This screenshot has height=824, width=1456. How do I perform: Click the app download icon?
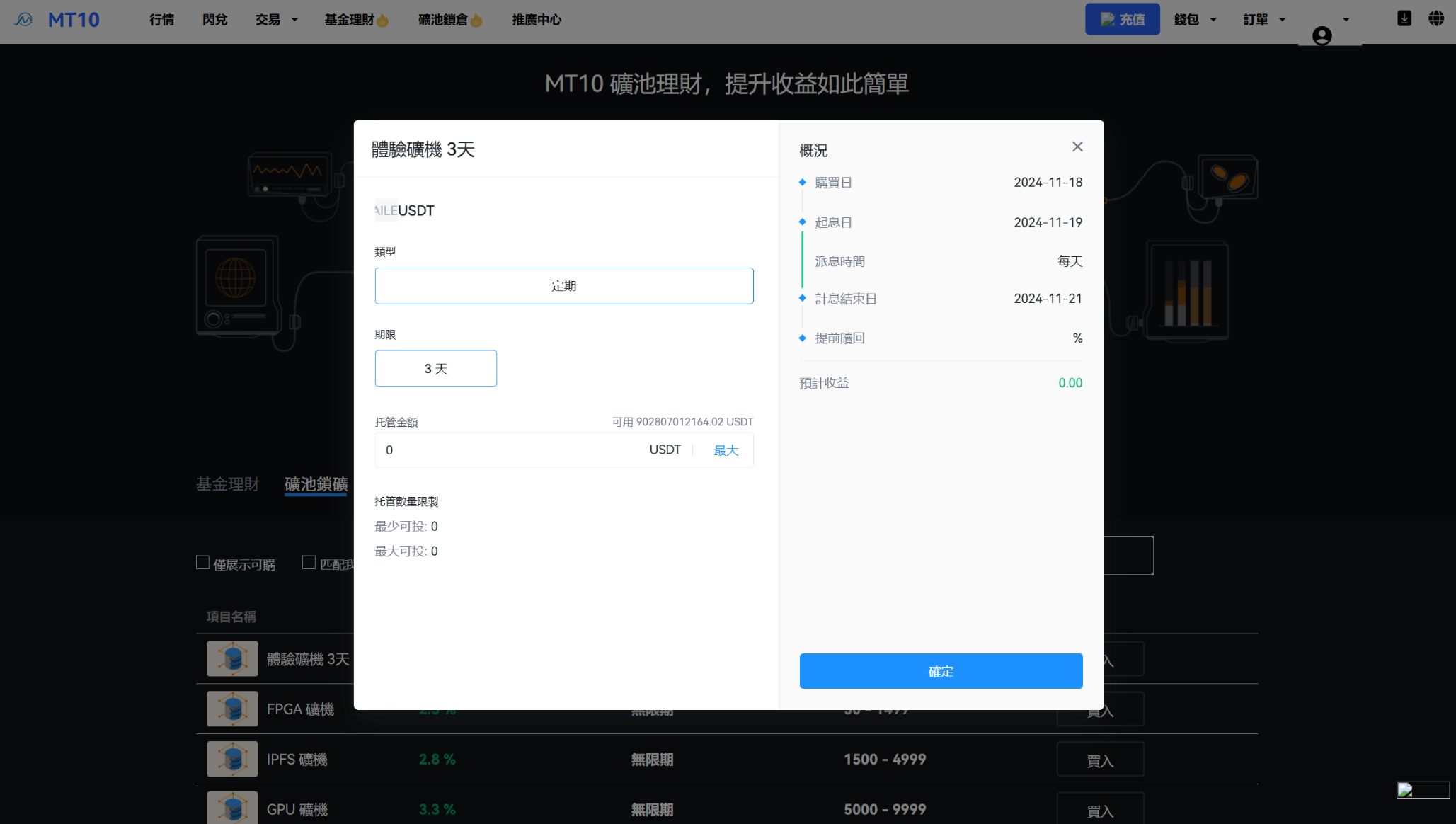(1404, 18)
